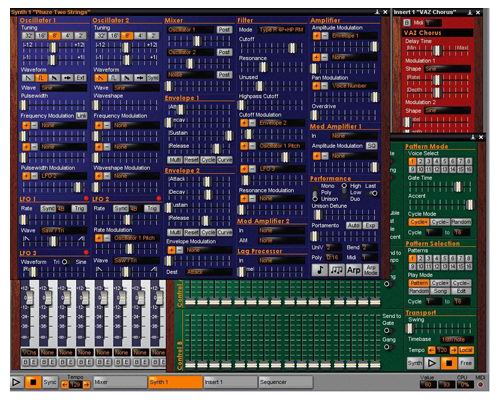Toggle LFO 3 Tri/Sine waveform switch
Viewport: 500px width, 400px height.
(64, 262)
